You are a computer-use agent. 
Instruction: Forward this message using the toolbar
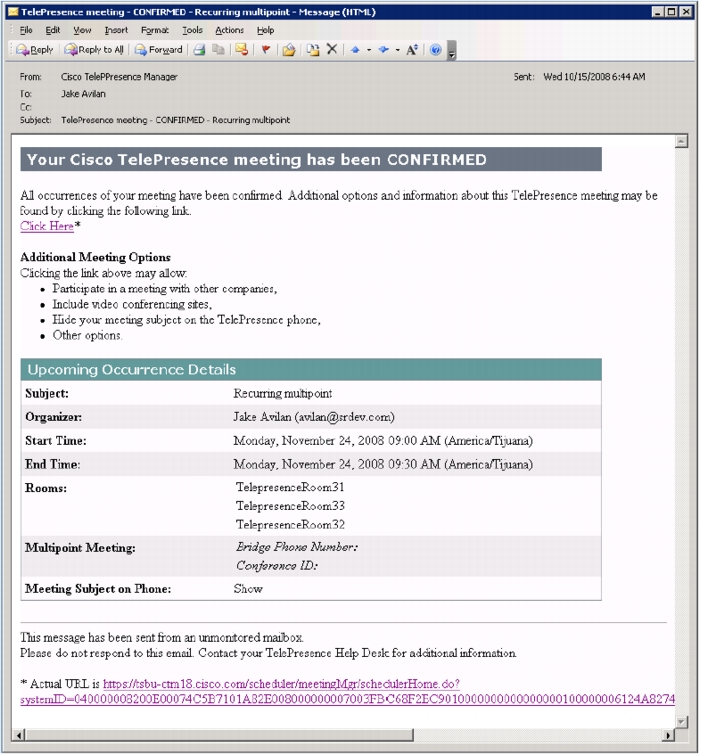pos(159,50)
